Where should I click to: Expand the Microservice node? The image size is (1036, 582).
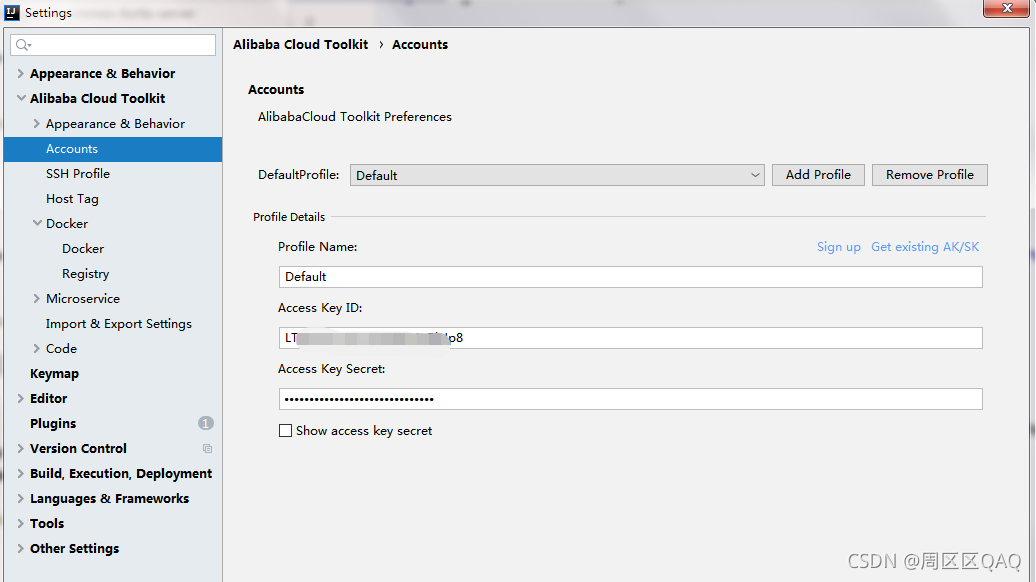click(36, 299)
